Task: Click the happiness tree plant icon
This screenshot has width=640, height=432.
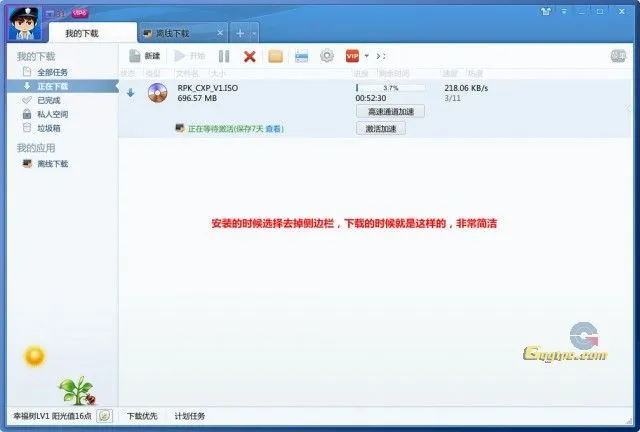Action: [77, 391]
